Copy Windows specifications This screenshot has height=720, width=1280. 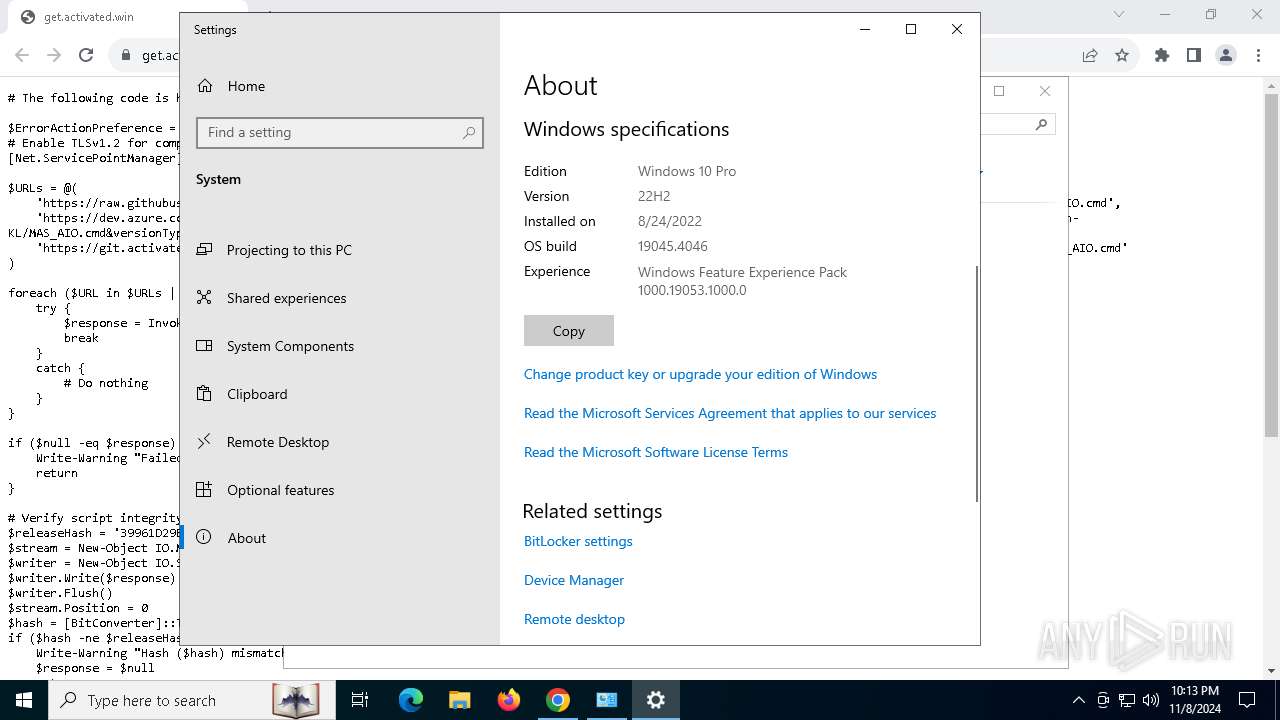tap(569, 331)
